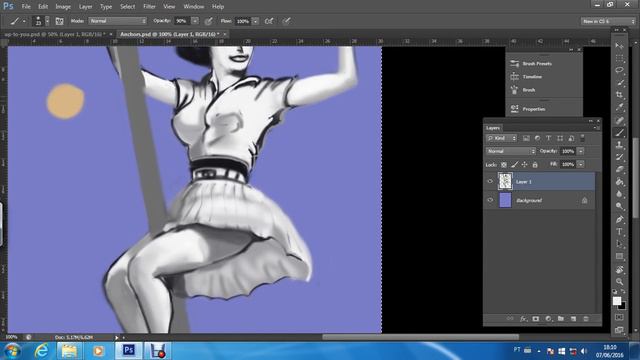Hide the Background layer eye icon
640x360 pixels.
pos(490,200)
